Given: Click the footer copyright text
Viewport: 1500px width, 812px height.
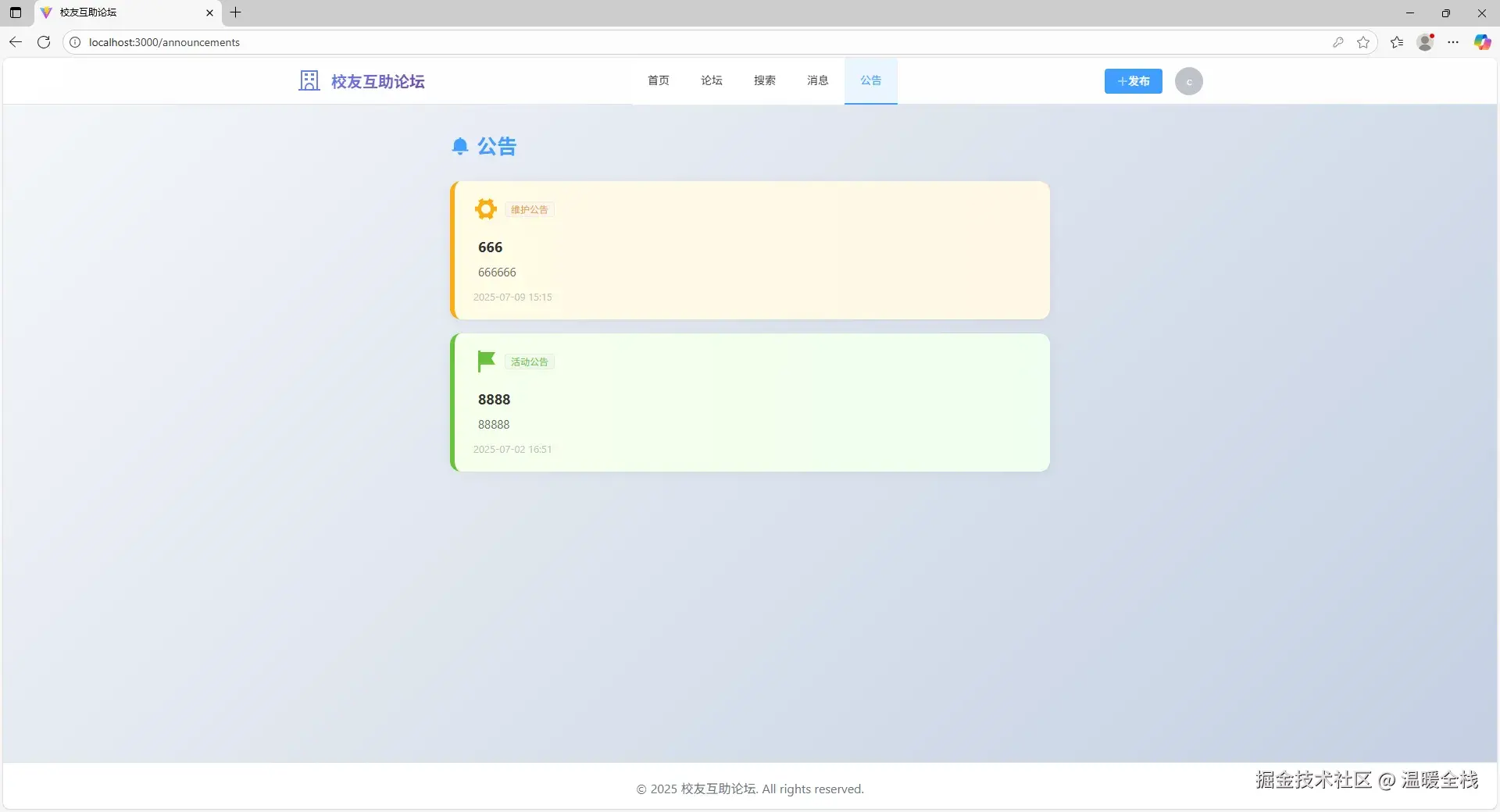Looking at the screenshot, I should pyautogui.click(x=750, y=789).
